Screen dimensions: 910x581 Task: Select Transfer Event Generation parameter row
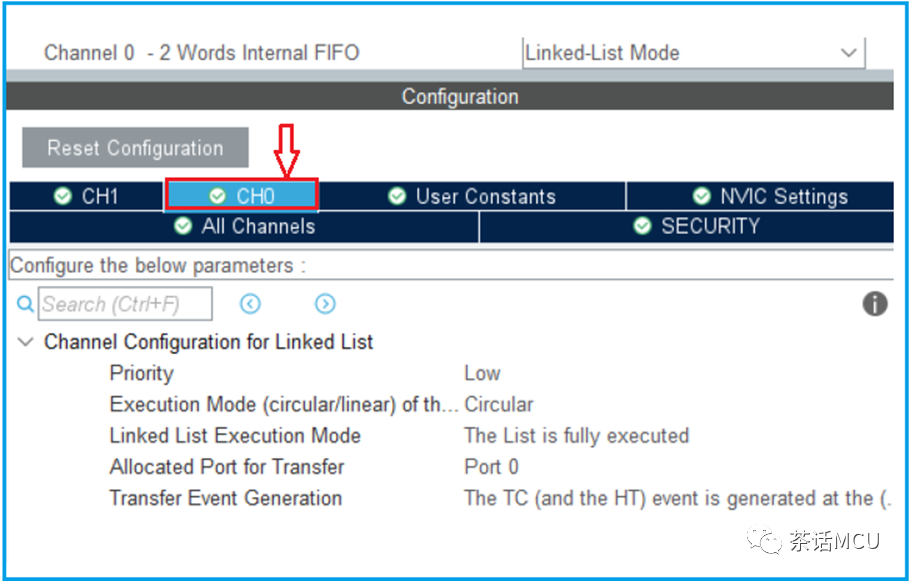499,498
